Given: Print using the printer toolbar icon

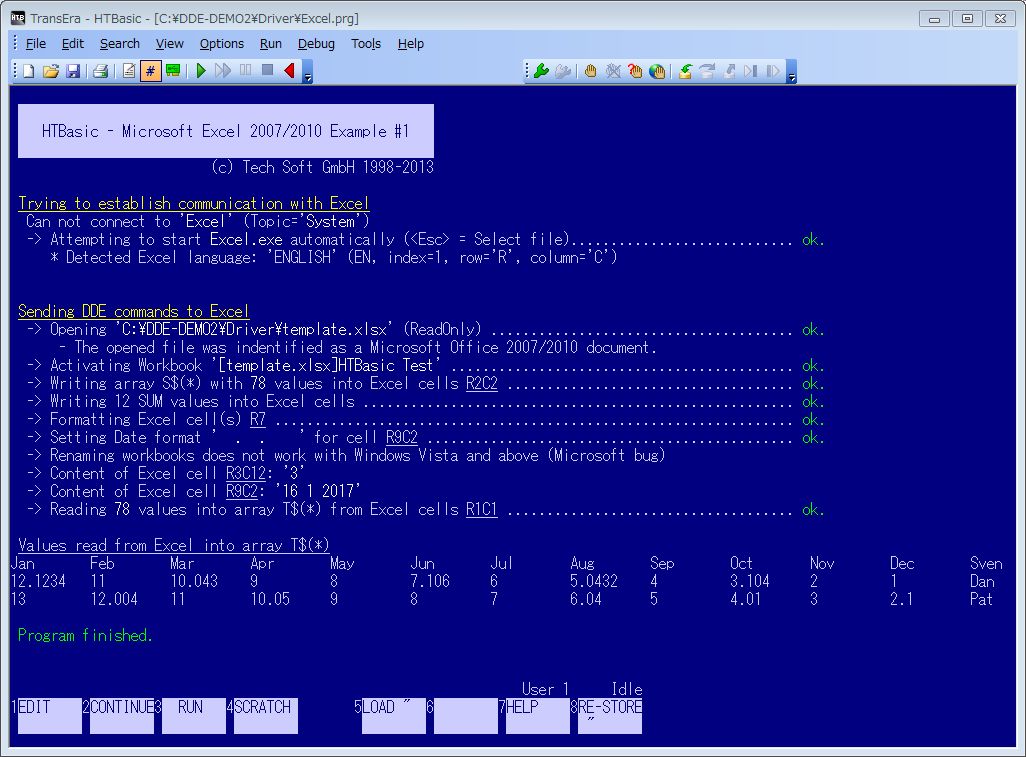Looking at the screenshot, I should click(100, 71).
